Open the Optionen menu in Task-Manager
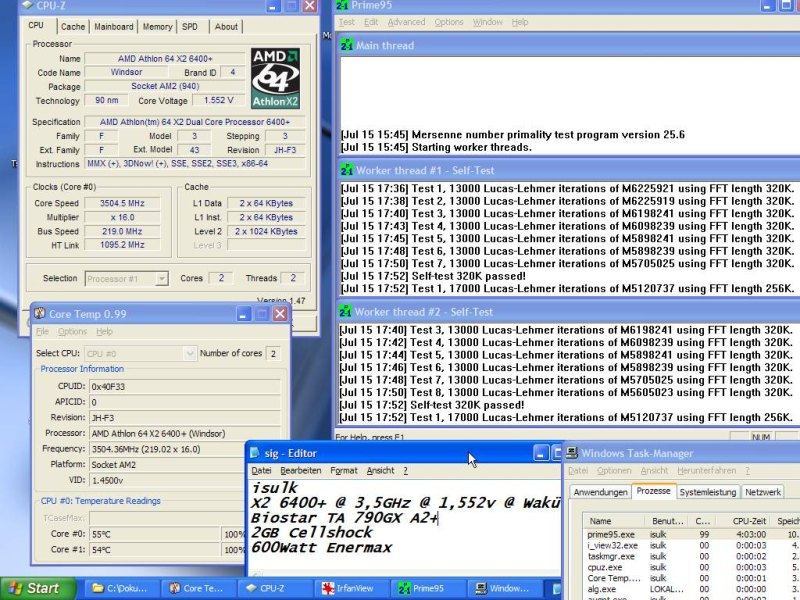 point(614,470)
